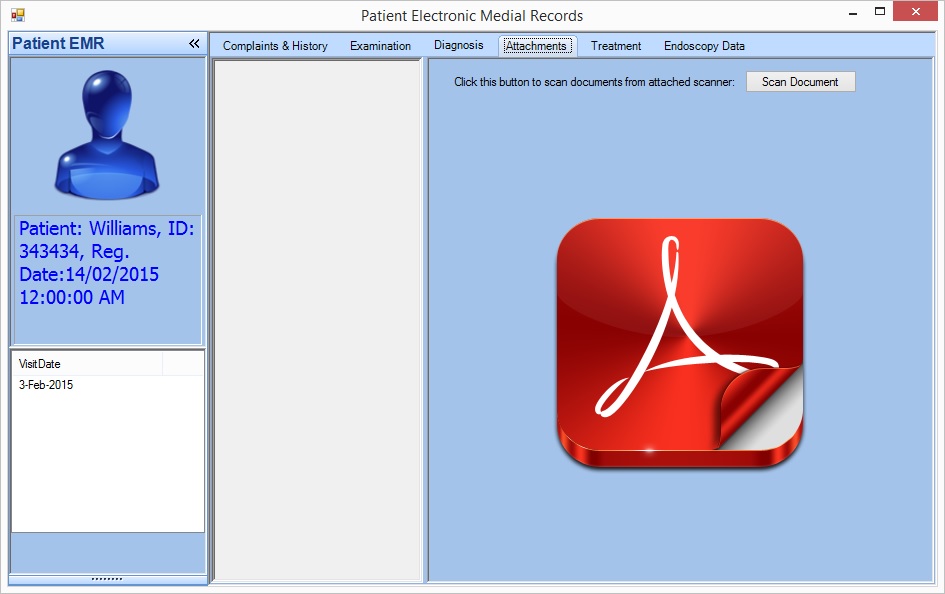Click the application icon in the title bar
The width and height of the screenshot is (945, 594).
click(17, 15)
